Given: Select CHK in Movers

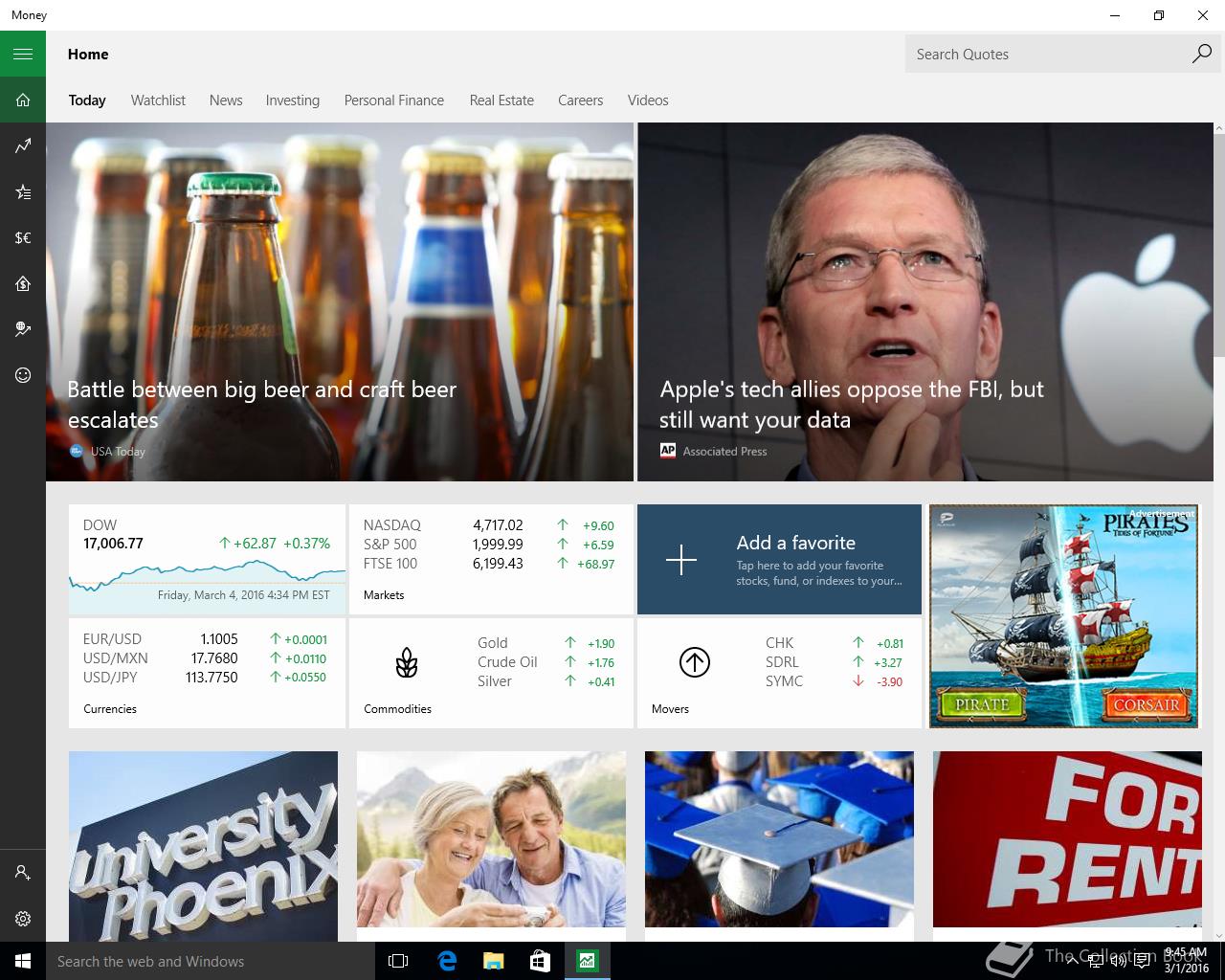Looking at the screenshot, I should pyautogui.click(x=835, y=643).
